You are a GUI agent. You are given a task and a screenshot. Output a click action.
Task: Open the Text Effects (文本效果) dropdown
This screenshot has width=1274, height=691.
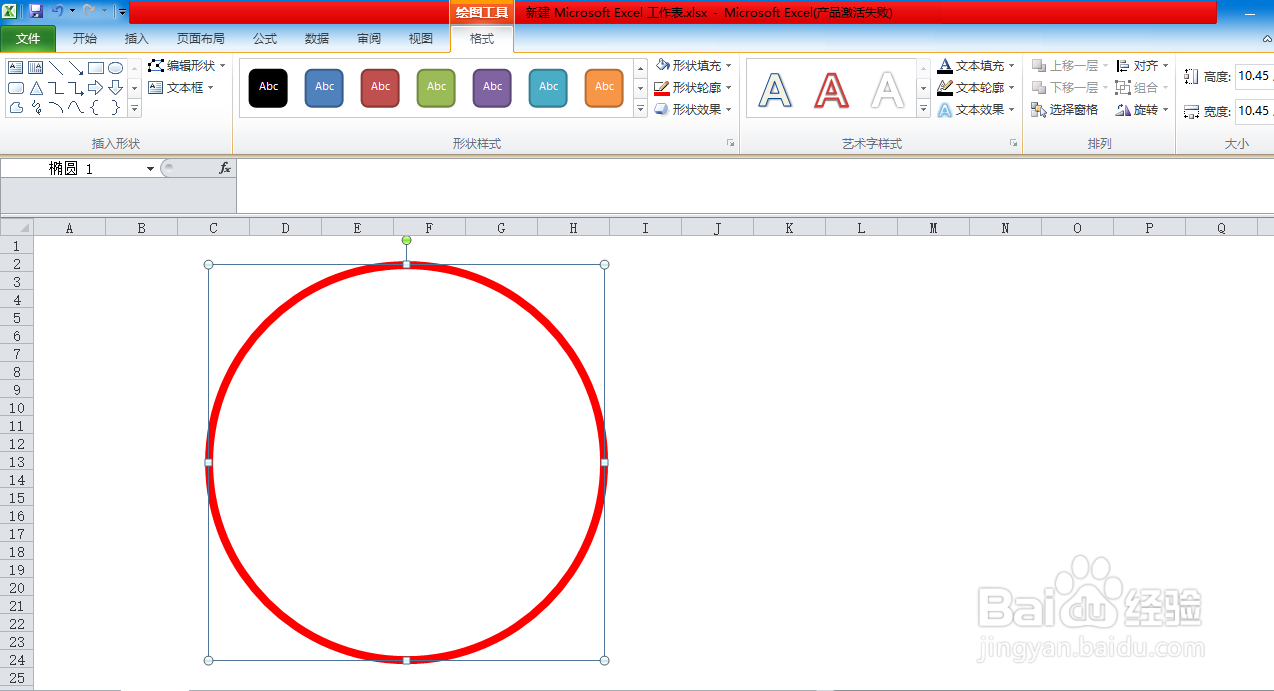[x=977, y=110]
